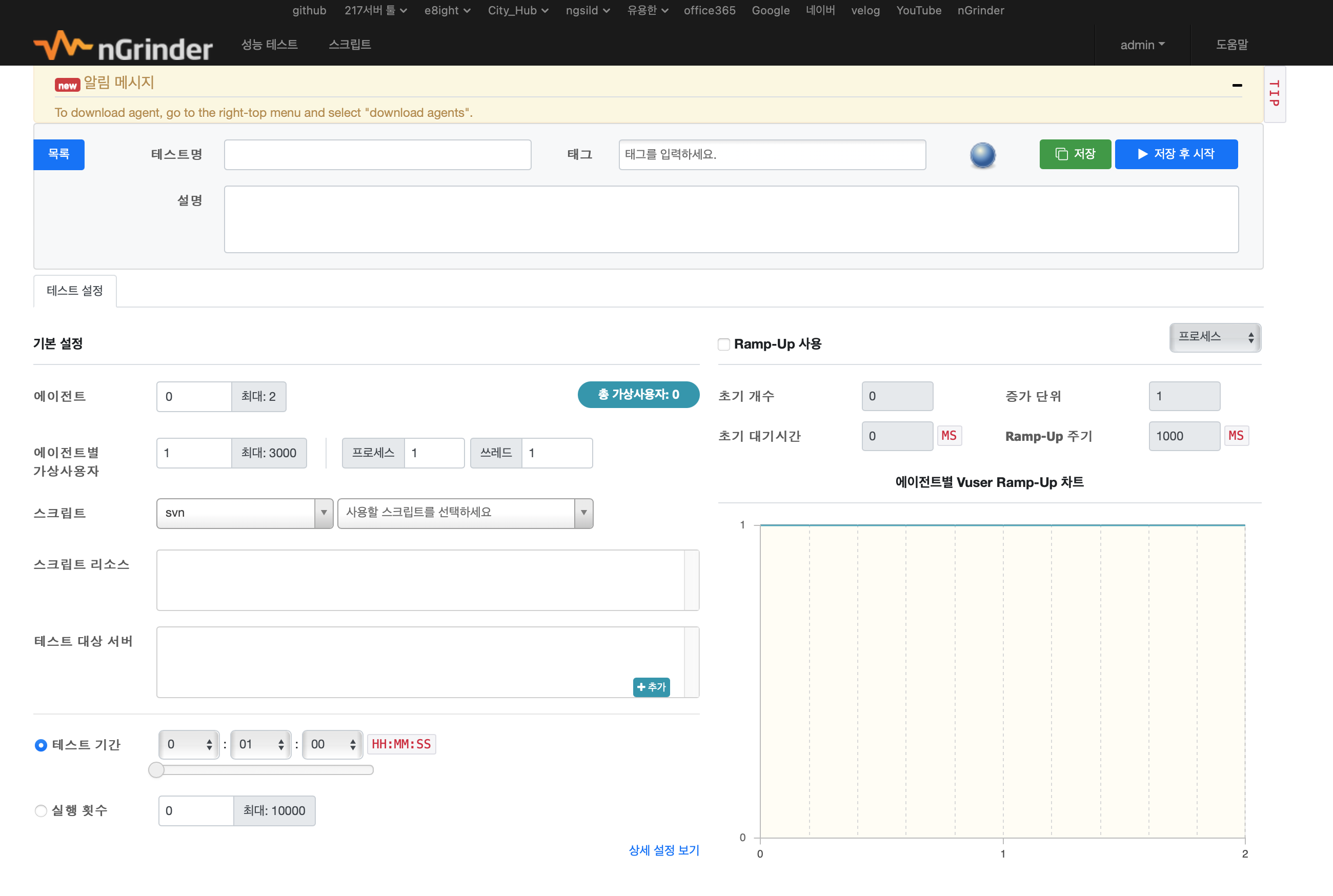The height and width of the screenshot is (896, 1333).
Task: Expand the 프로세스 ramp-up type dropdown
Action: pos(1215,338)
